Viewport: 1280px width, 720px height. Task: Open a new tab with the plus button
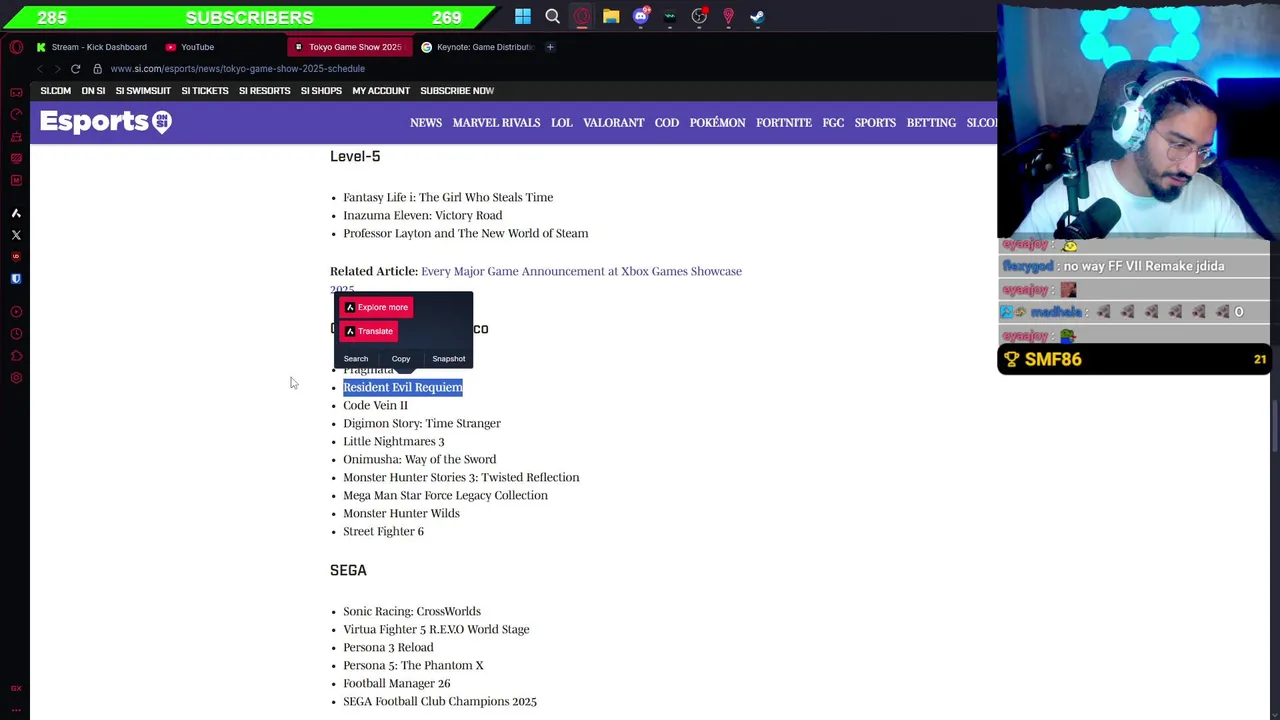[x=550, y=47]
